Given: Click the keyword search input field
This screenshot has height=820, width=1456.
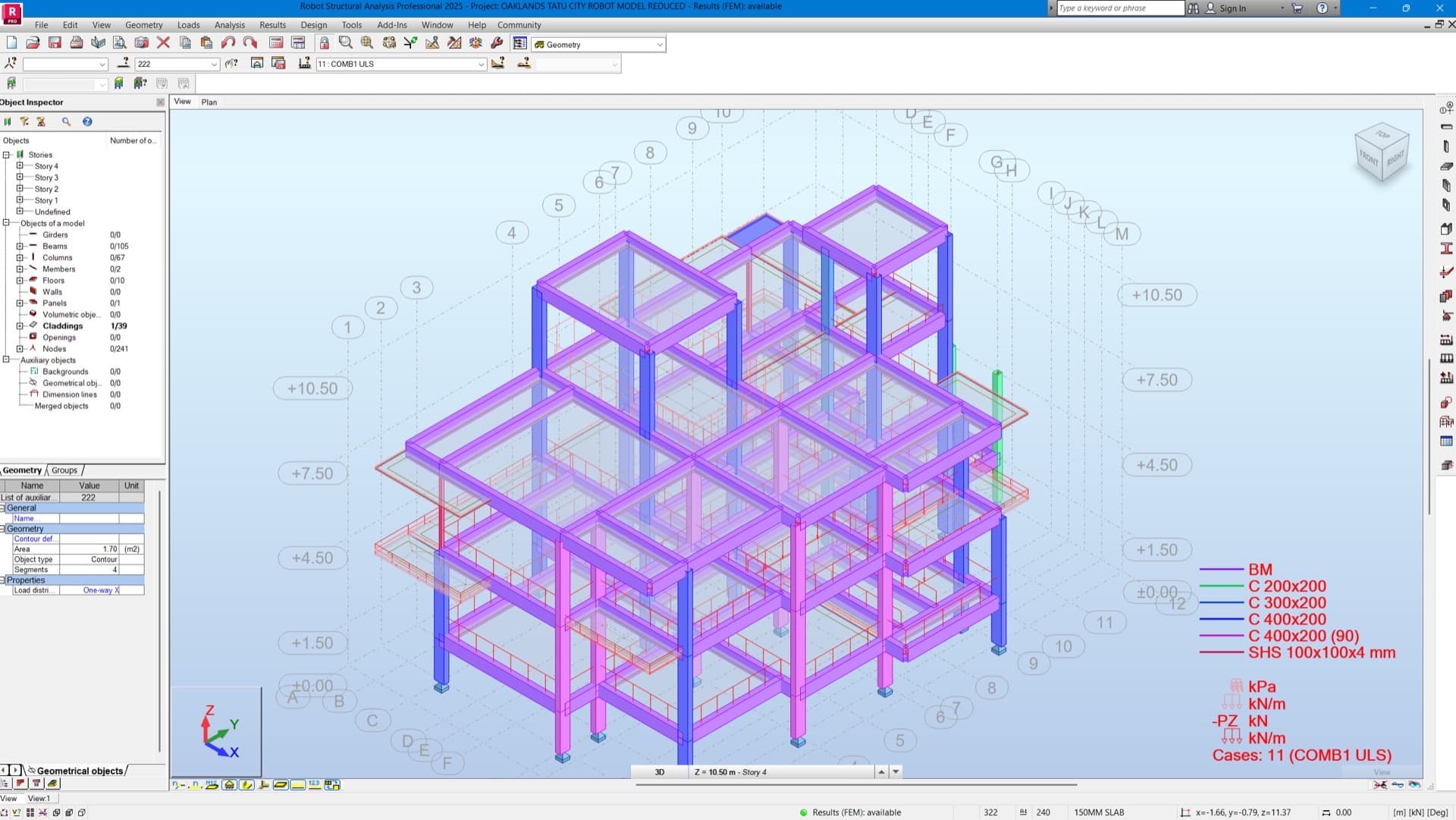Looking at the screenshot, I should pos(1120,8).
